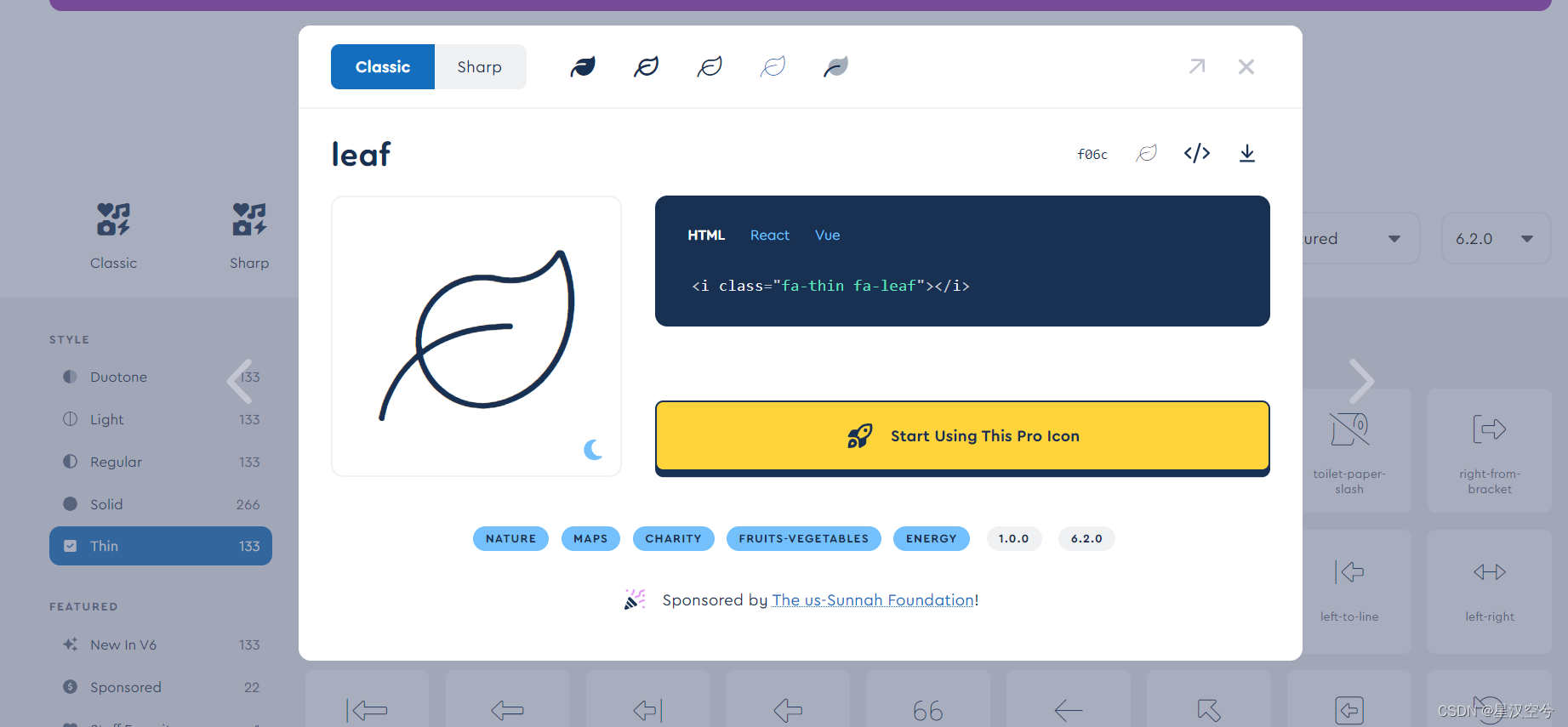Image resolution: width=1568 pixels, height=727 pixels.
Task: Download the leaf icon SVG
Action: pyautogui.click(x=1247, y=153)
